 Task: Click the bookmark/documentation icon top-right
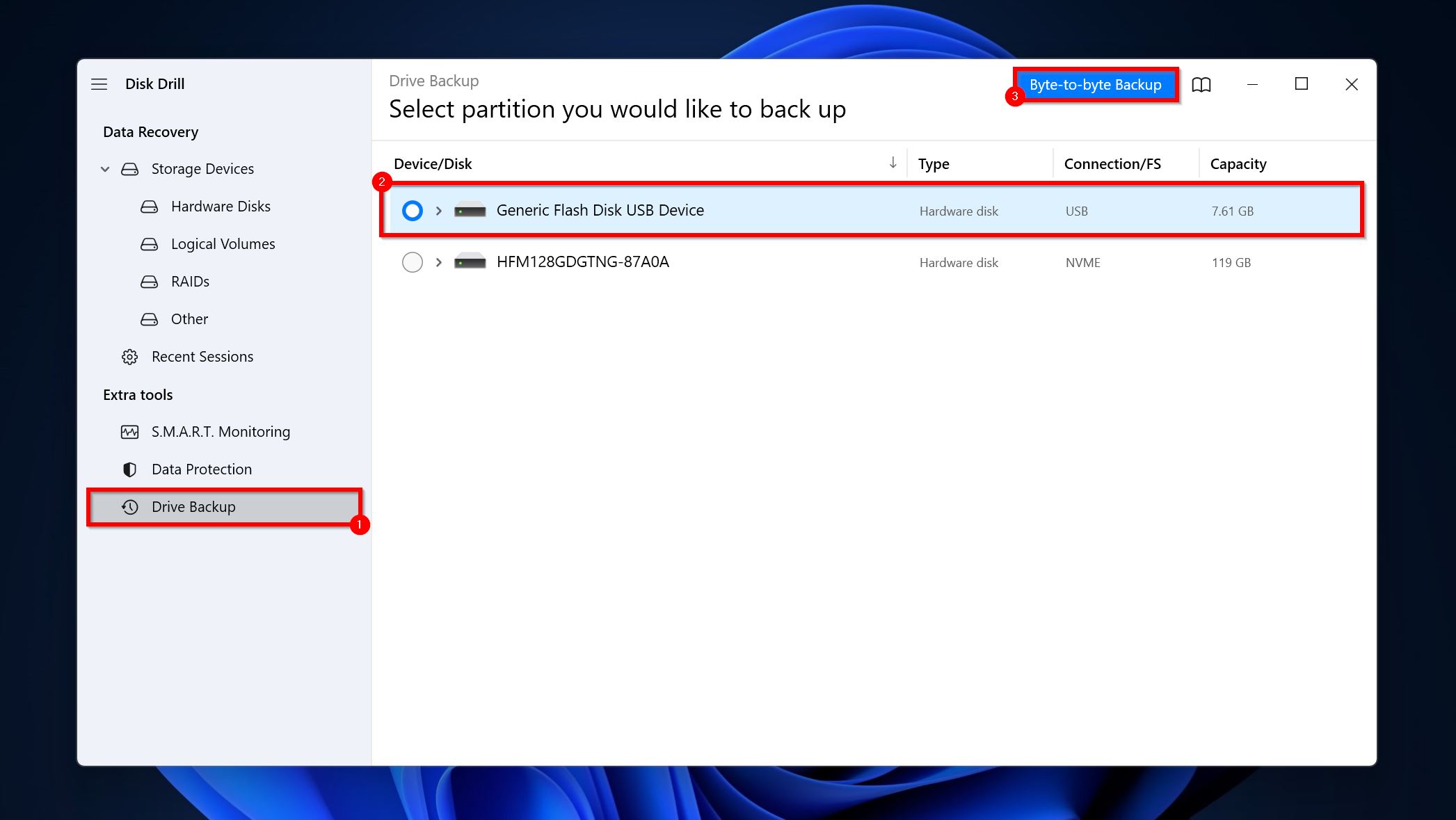[1200, 84]
